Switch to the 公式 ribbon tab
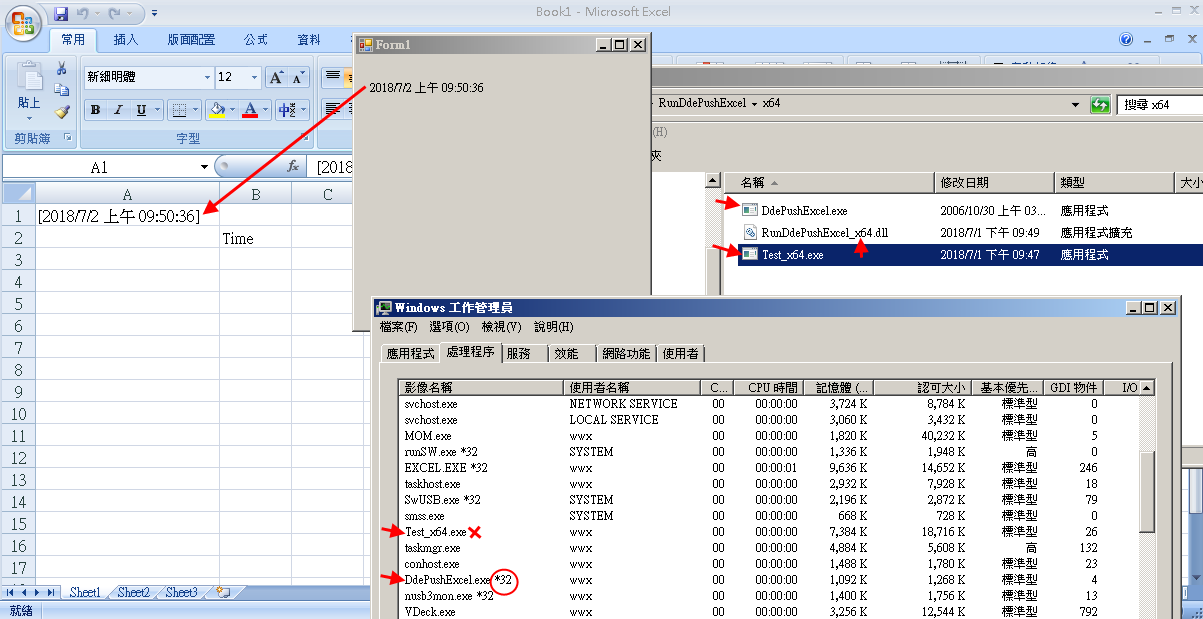This screenshot has width=1203, height=619. (256, 40)
